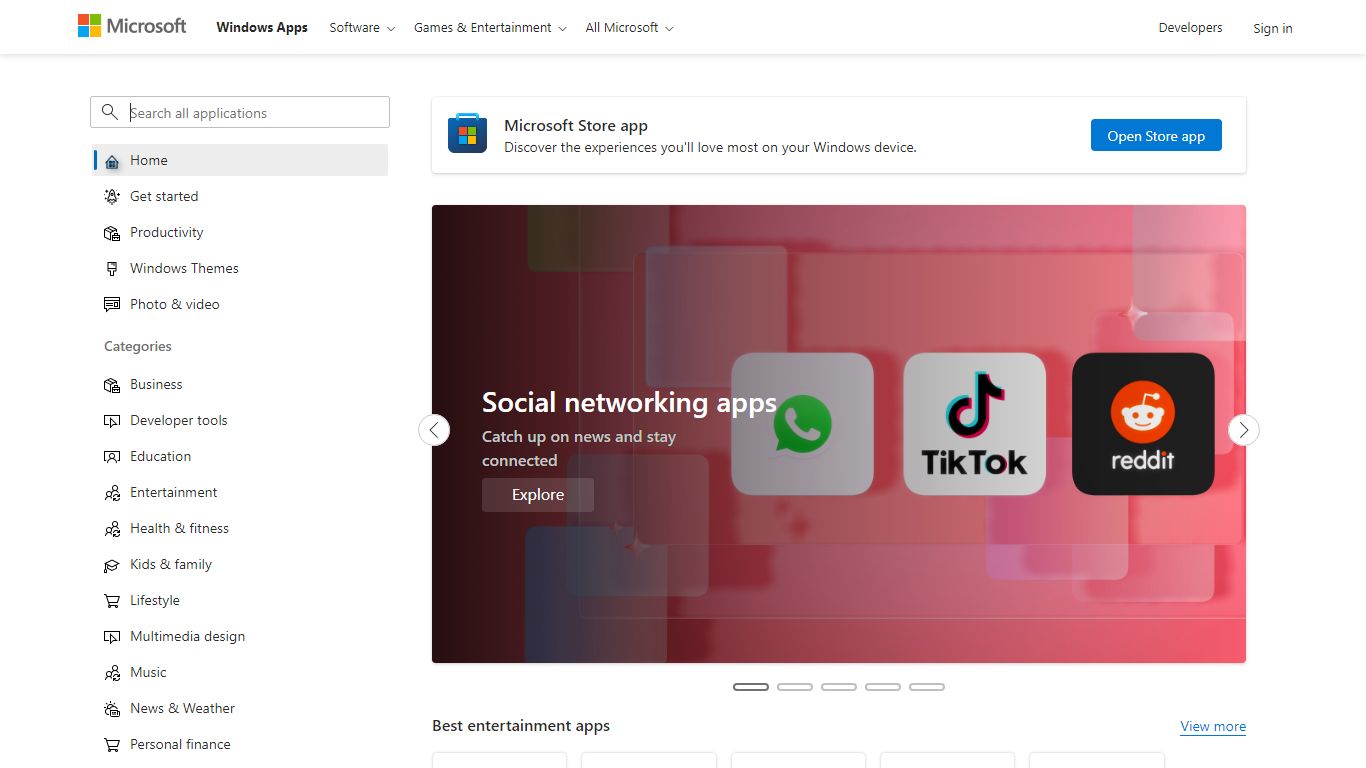The width and height of the screenshot is (1366, 768).
Task: Select Home in sidebar
Action: [x=240, y=160]
